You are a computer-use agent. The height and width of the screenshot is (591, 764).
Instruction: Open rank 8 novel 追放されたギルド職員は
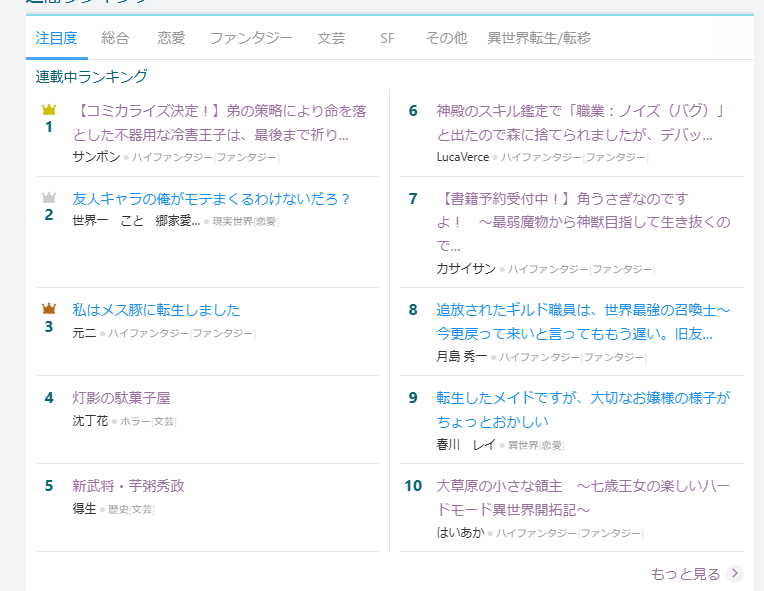click(x=583, y=321)
